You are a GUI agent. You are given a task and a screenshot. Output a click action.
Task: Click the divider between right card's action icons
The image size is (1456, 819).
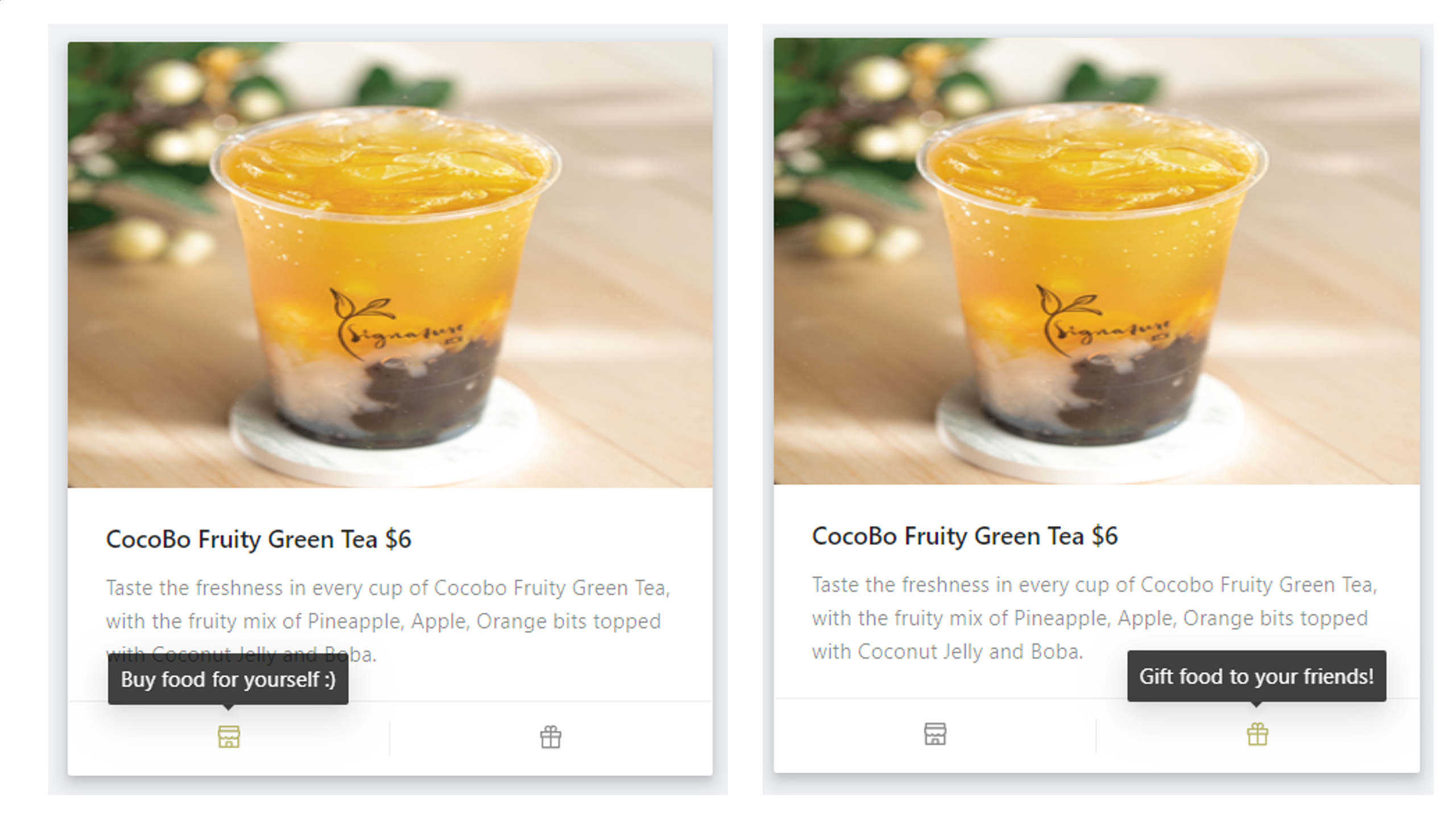click(1096, 735)
